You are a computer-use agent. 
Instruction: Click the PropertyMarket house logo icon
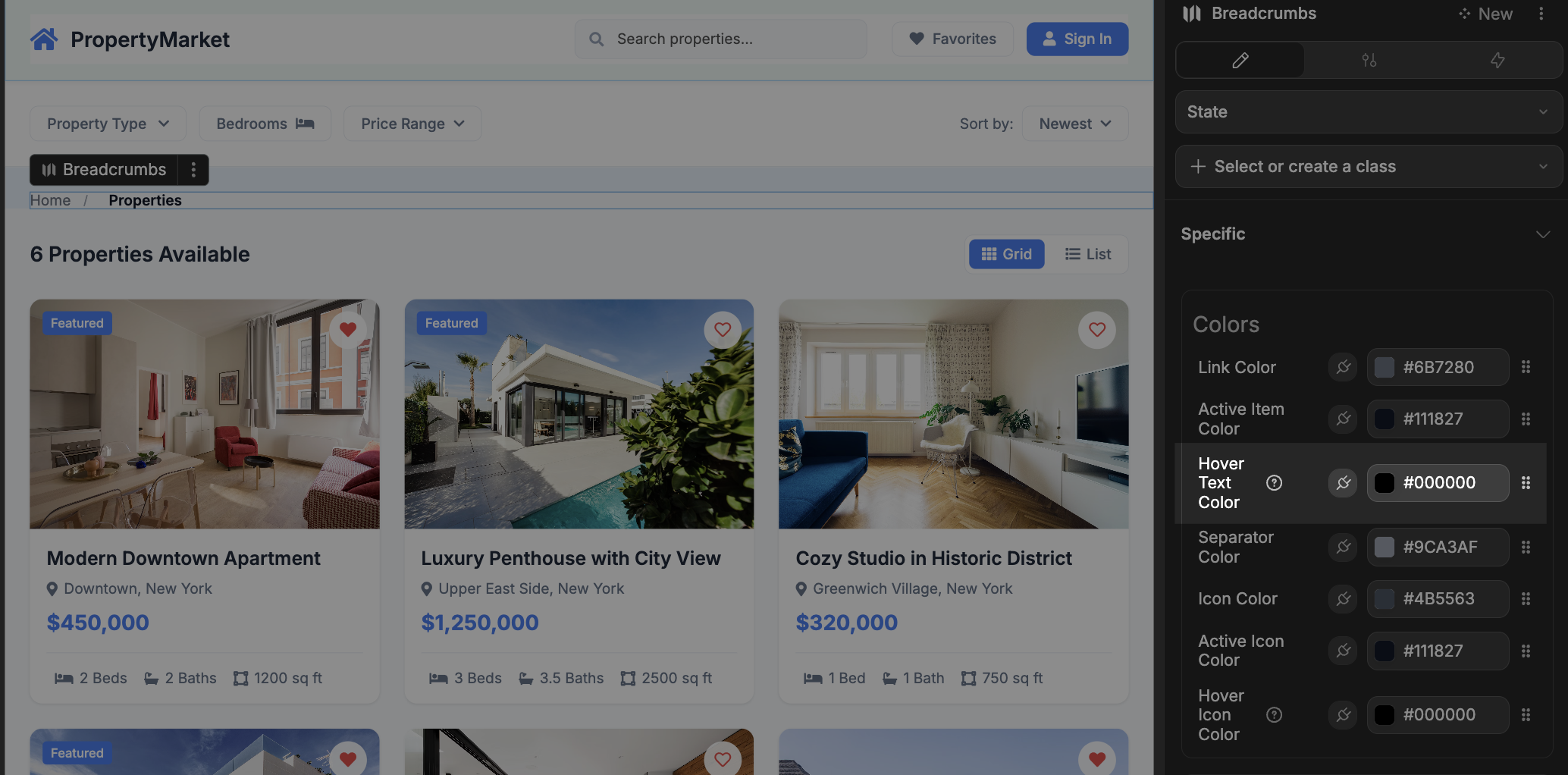click(x=44, y=39)
